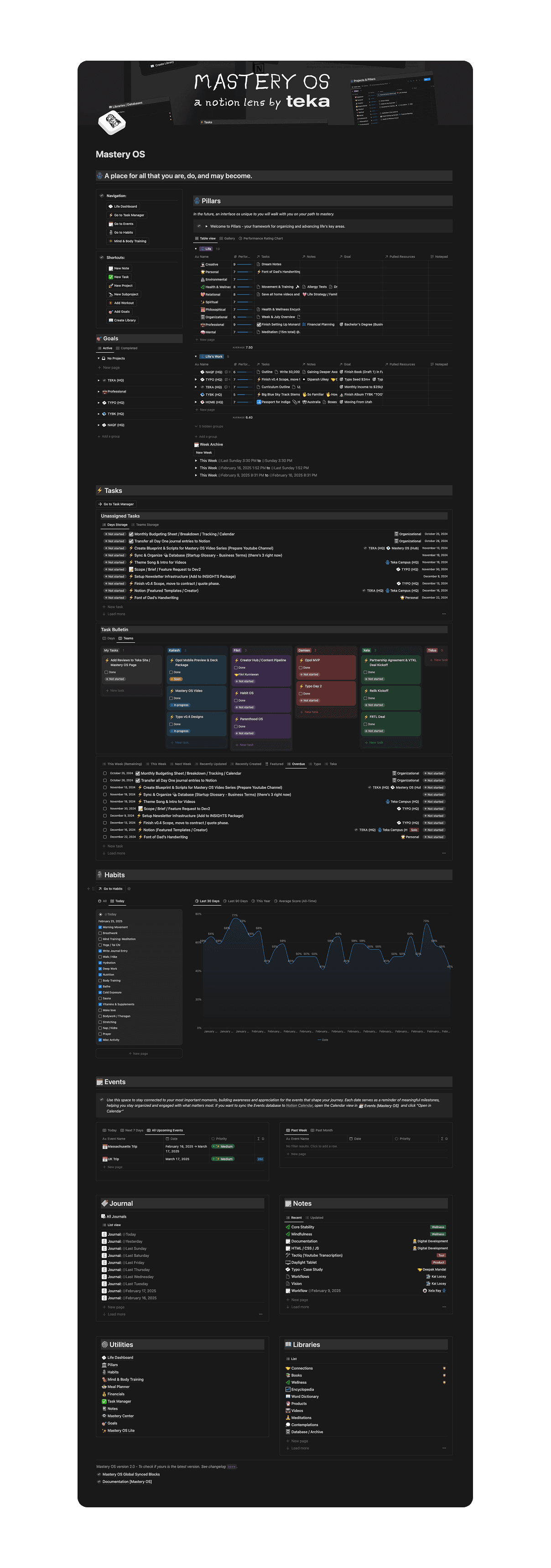551x1568 pixels.
Task: Click NAQF (HQ) performance progress bar
Action: 245,372
